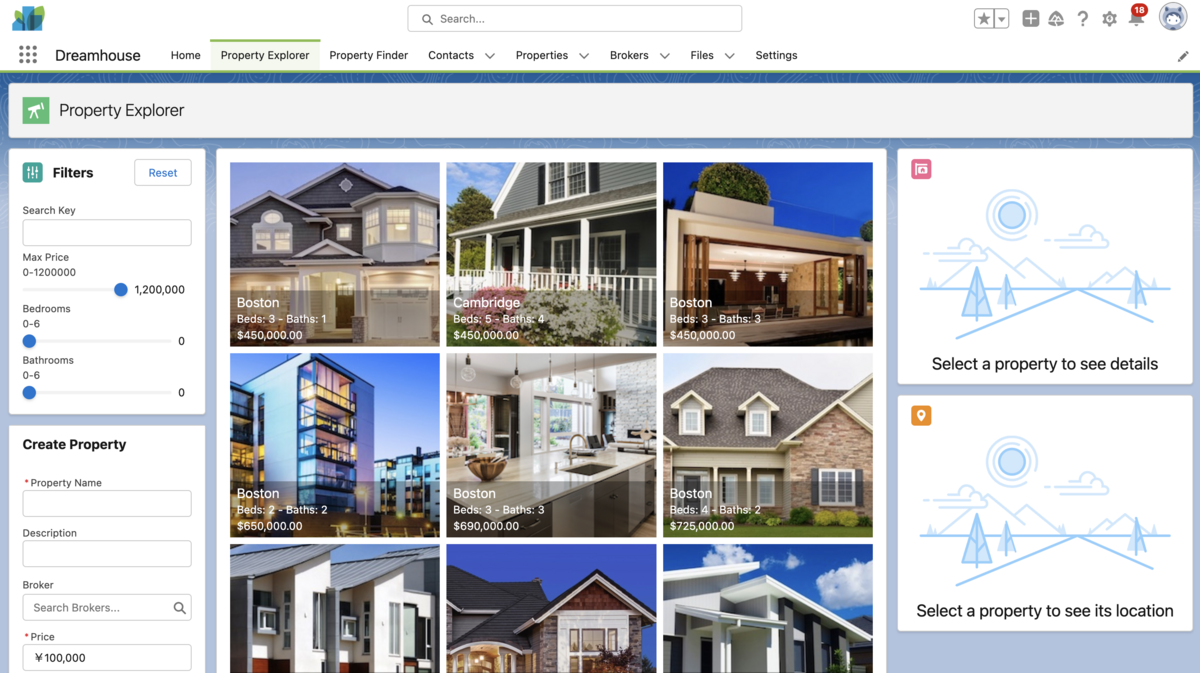The width and height of the screenshot is (1200, 673).
Task: Open the Settings tab
Action: point(776,55)
